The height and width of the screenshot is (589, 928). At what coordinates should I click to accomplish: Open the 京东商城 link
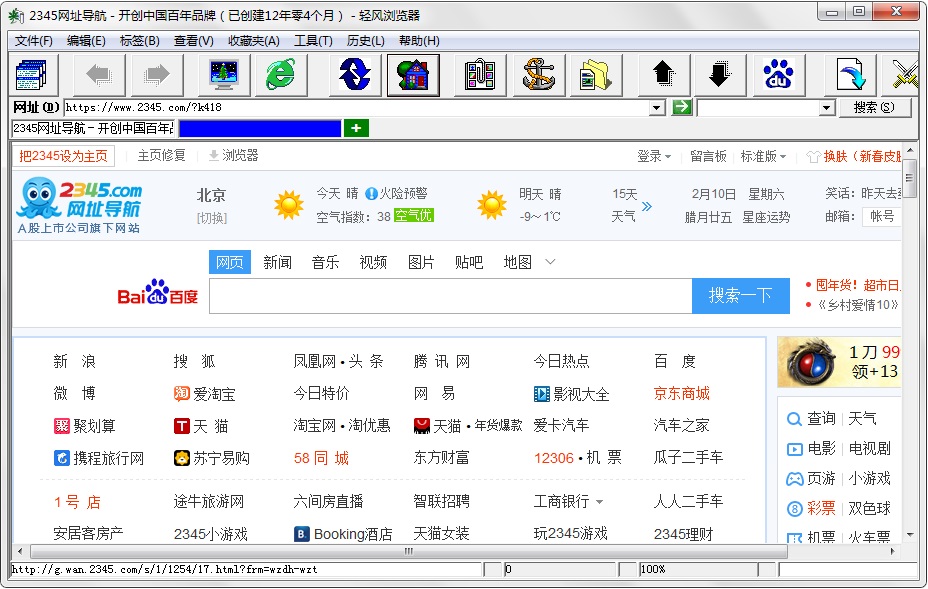(681, 394)
